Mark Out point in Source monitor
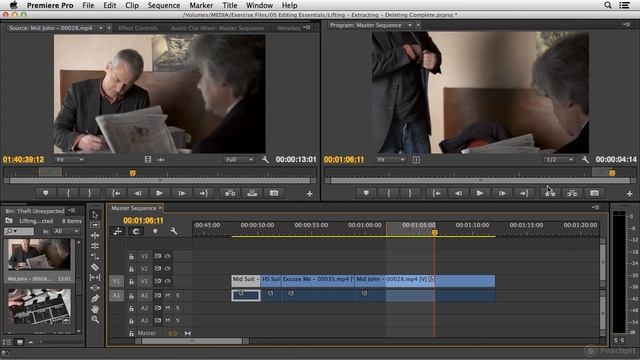 (90, 193)
